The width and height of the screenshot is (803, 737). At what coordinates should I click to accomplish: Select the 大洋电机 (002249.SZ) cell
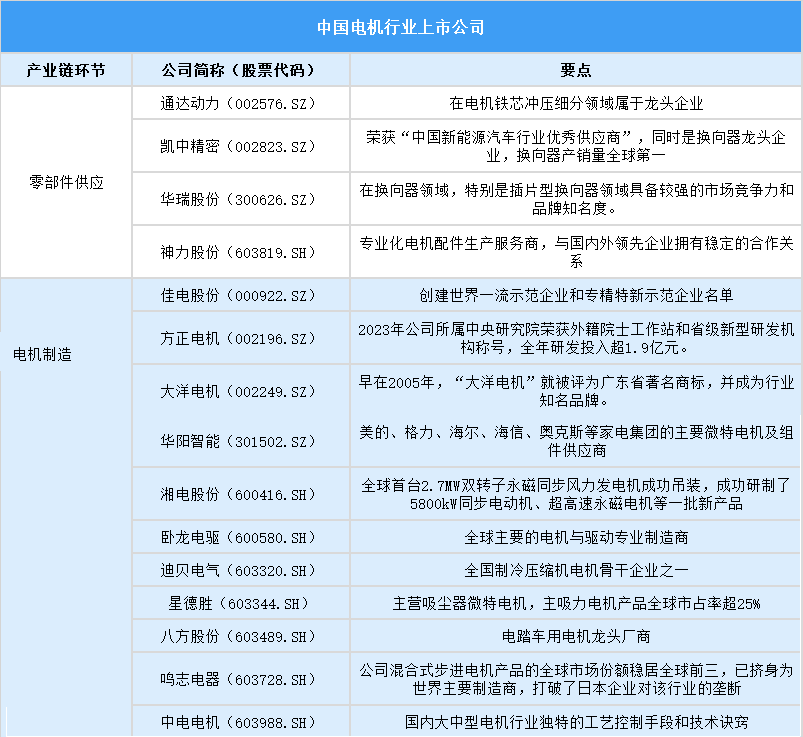tap(238, 390)
